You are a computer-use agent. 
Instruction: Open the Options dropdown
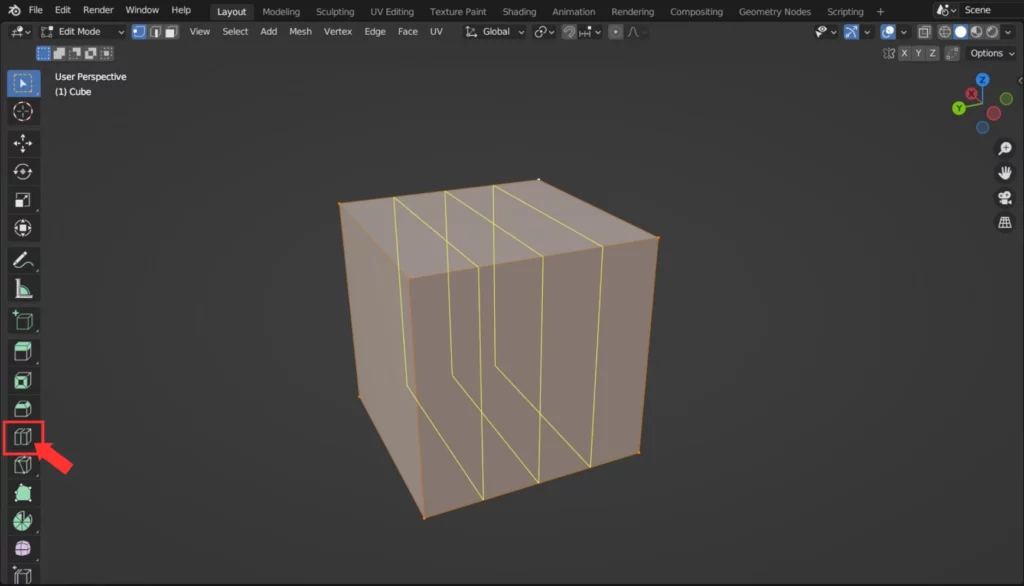tap(991, 54)
